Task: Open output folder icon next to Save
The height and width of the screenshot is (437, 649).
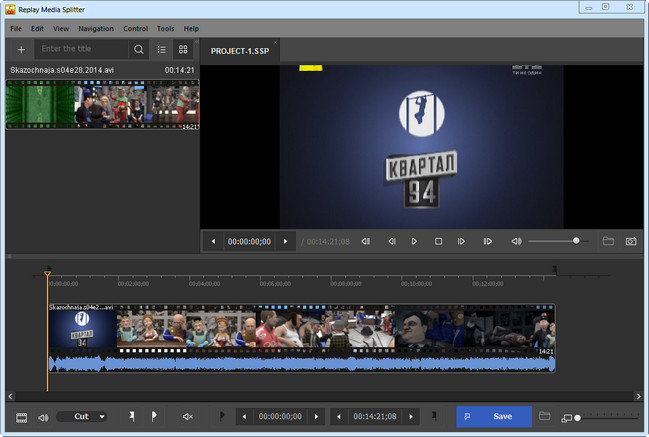Action: click(545, 416)
